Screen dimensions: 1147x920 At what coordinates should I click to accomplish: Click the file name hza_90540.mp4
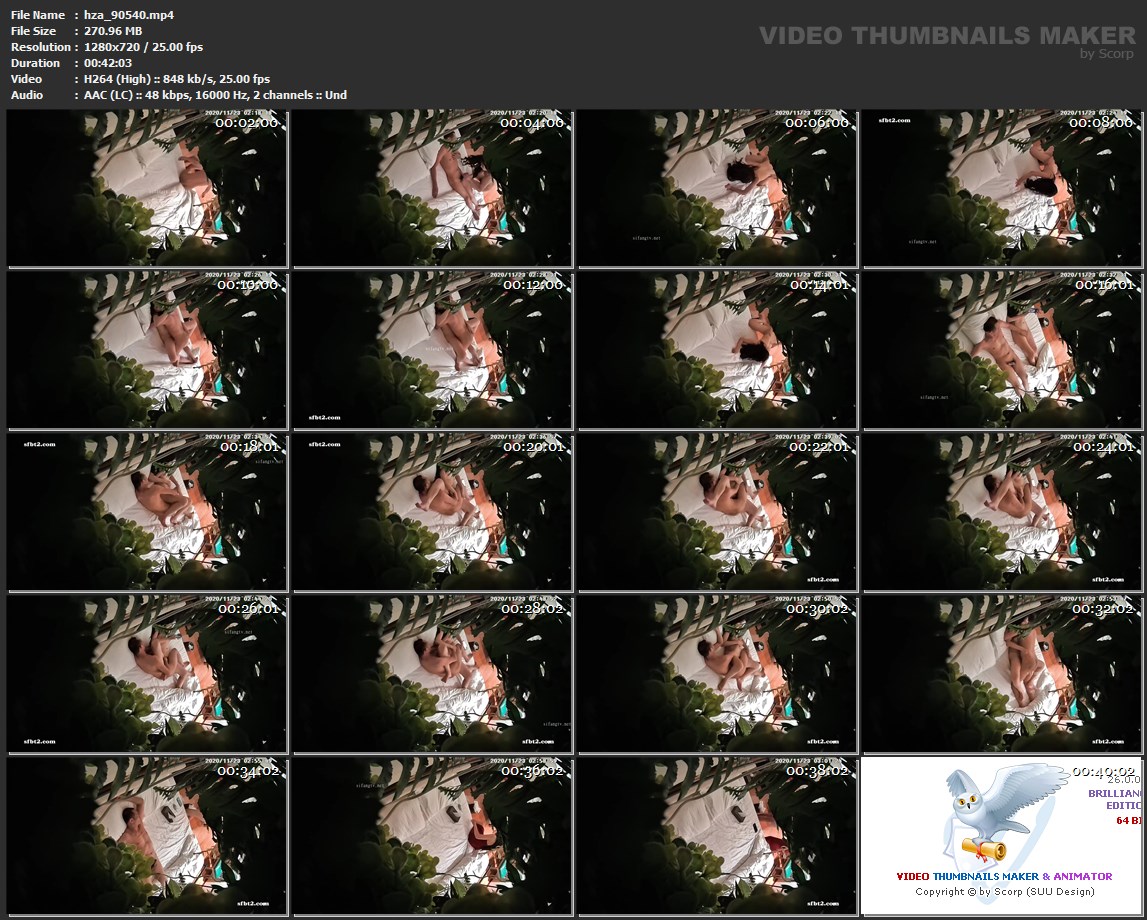point(129,15)
